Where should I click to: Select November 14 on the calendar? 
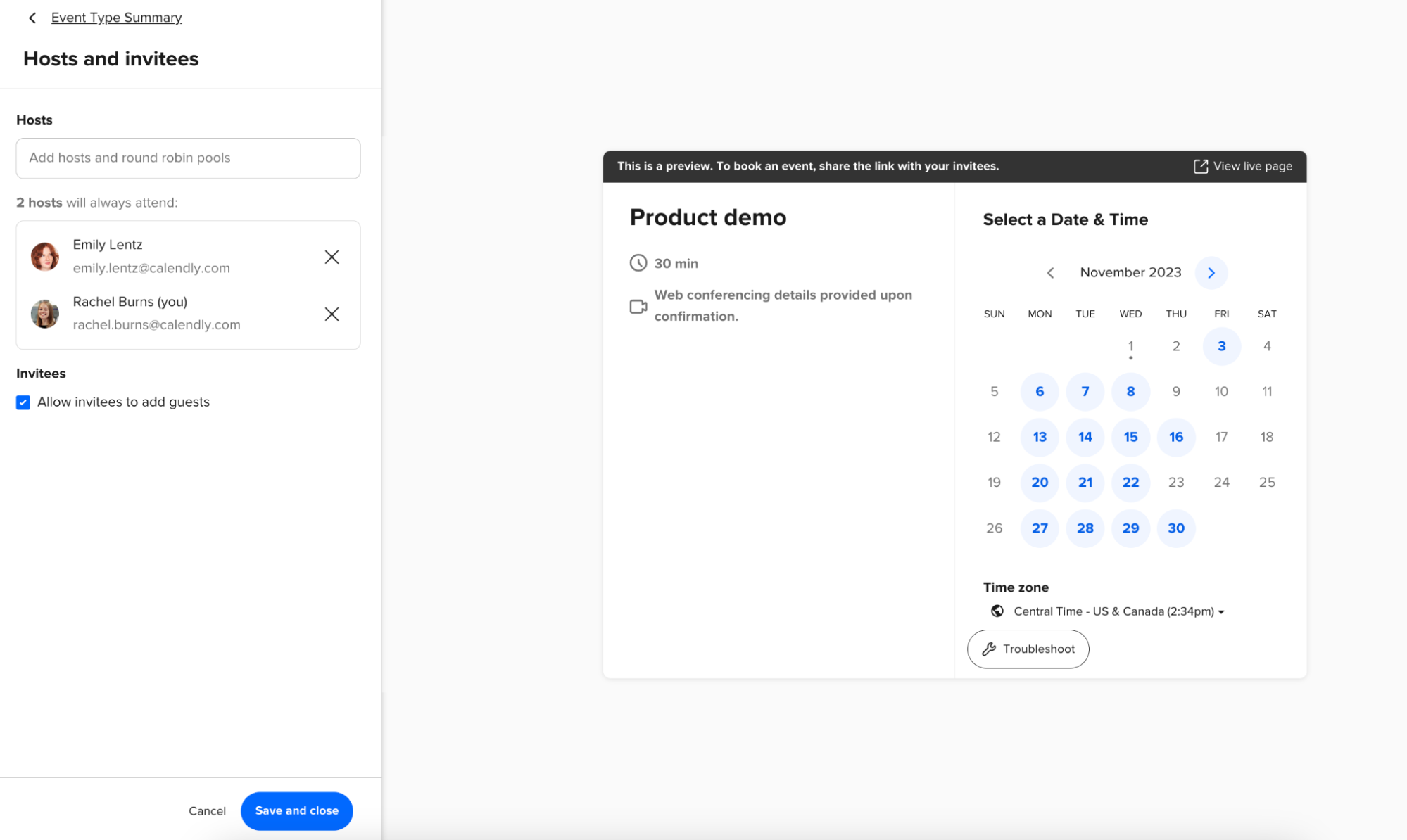(x=1085, y=437)
